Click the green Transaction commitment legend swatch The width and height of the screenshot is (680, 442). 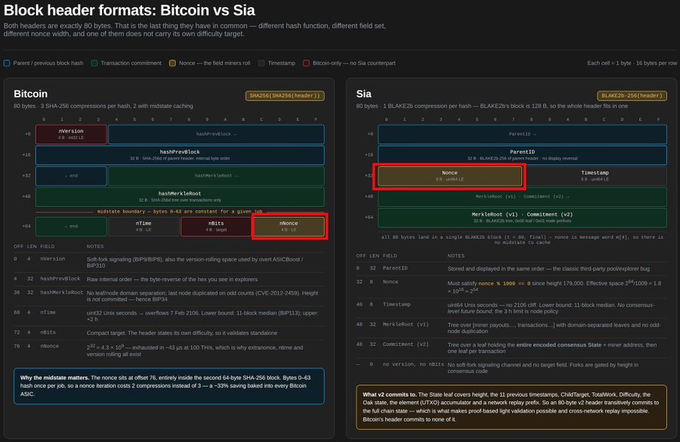94,63
